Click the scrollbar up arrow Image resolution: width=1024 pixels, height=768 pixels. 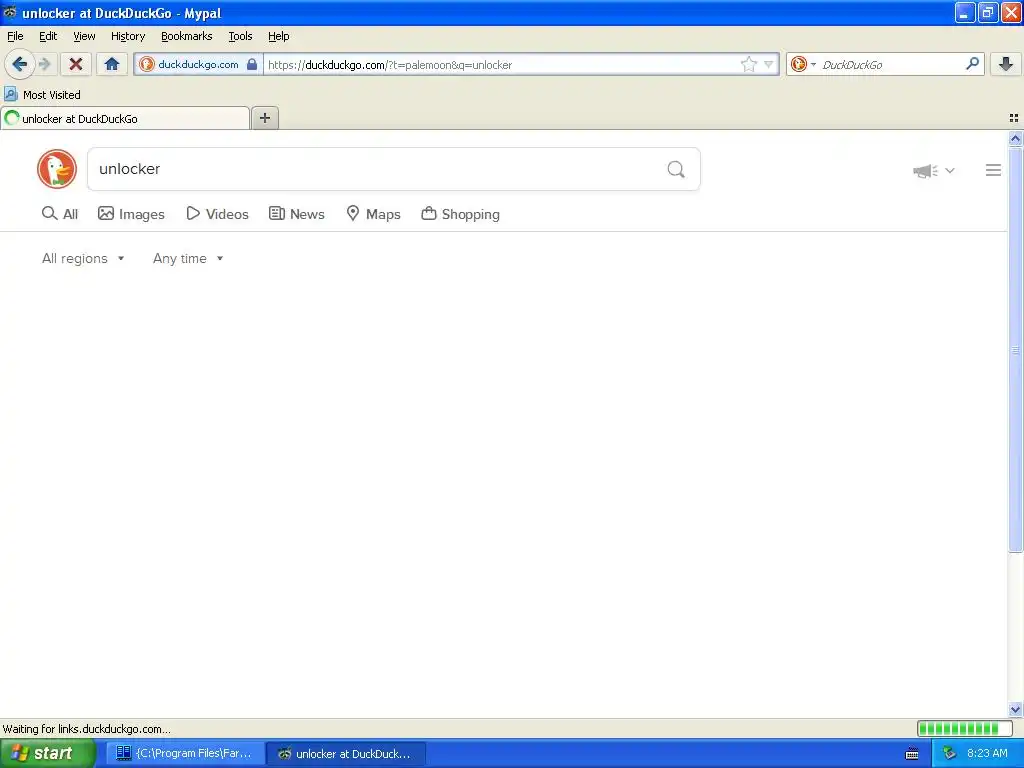[1015, 138]
